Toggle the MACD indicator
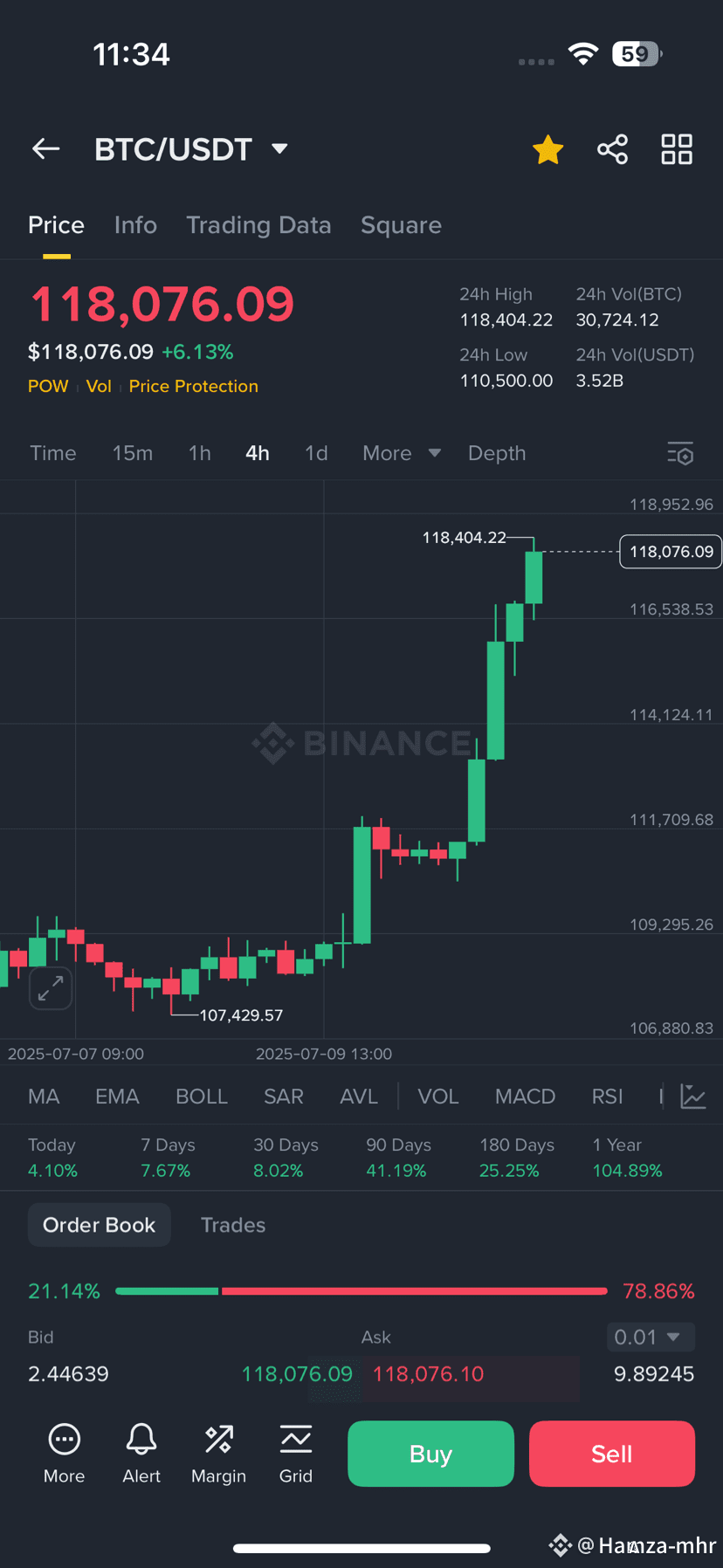 [525, 1097]
